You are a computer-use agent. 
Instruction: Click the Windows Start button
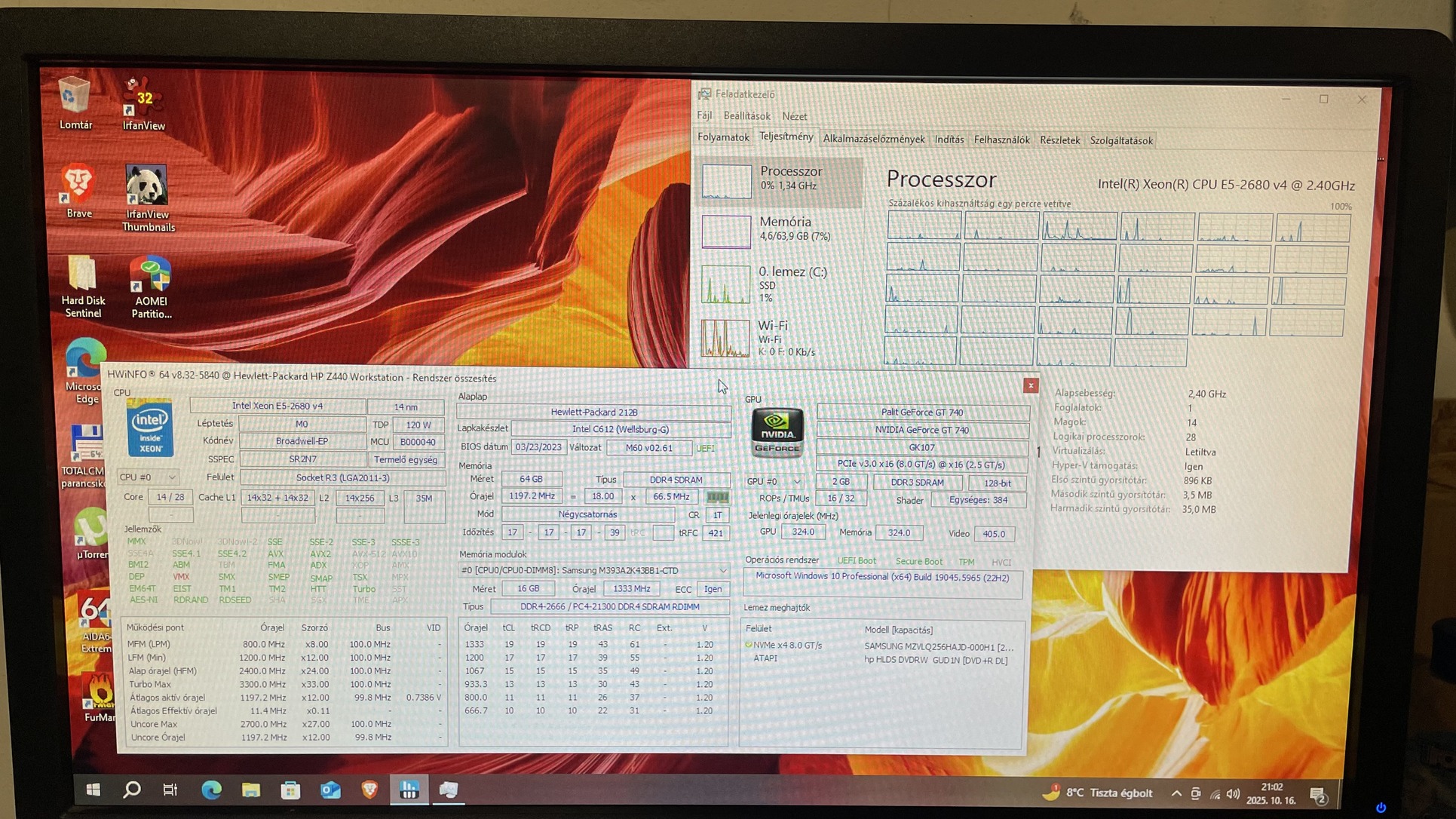93,790
